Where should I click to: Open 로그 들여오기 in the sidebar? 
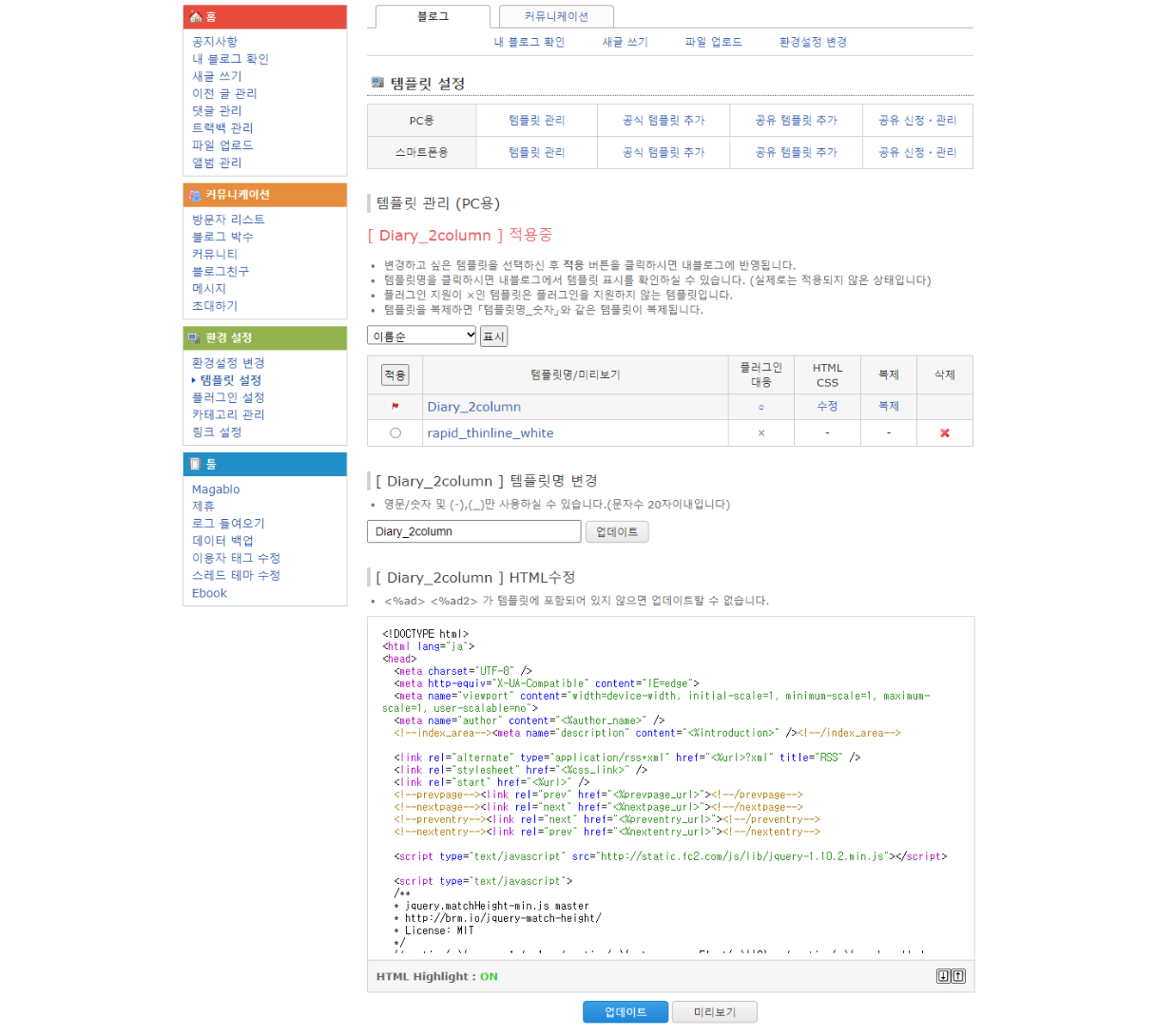tap(228, 524)
